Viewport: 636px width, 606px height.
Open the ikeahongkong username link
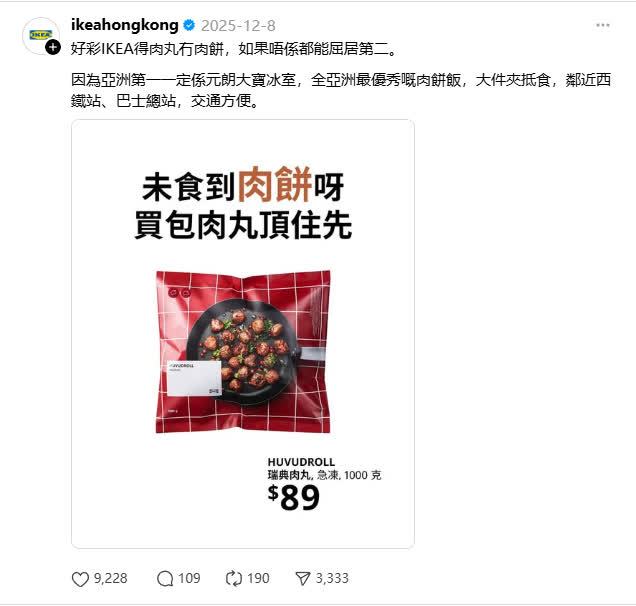coord(125,25)
